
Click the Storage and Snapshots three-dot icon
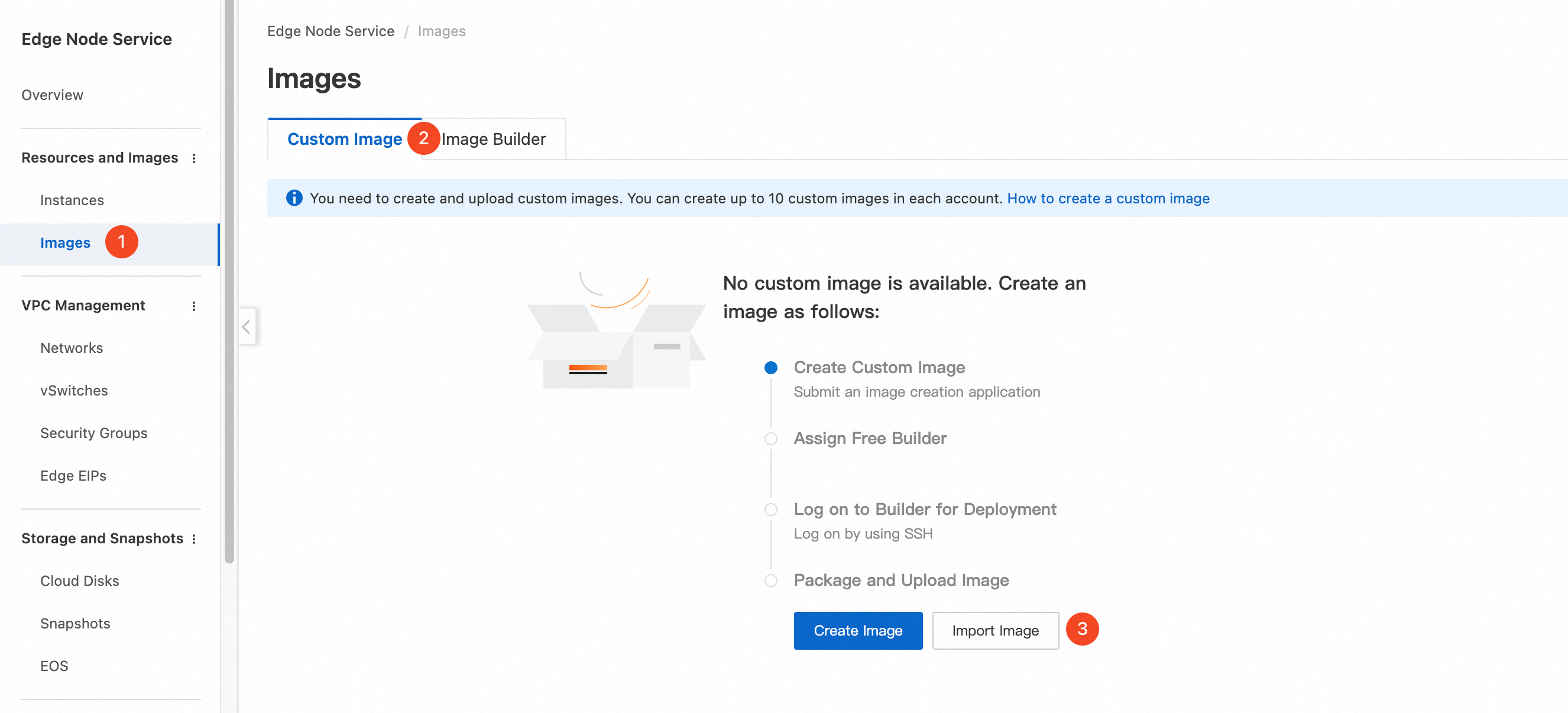(x=194, y=539)
